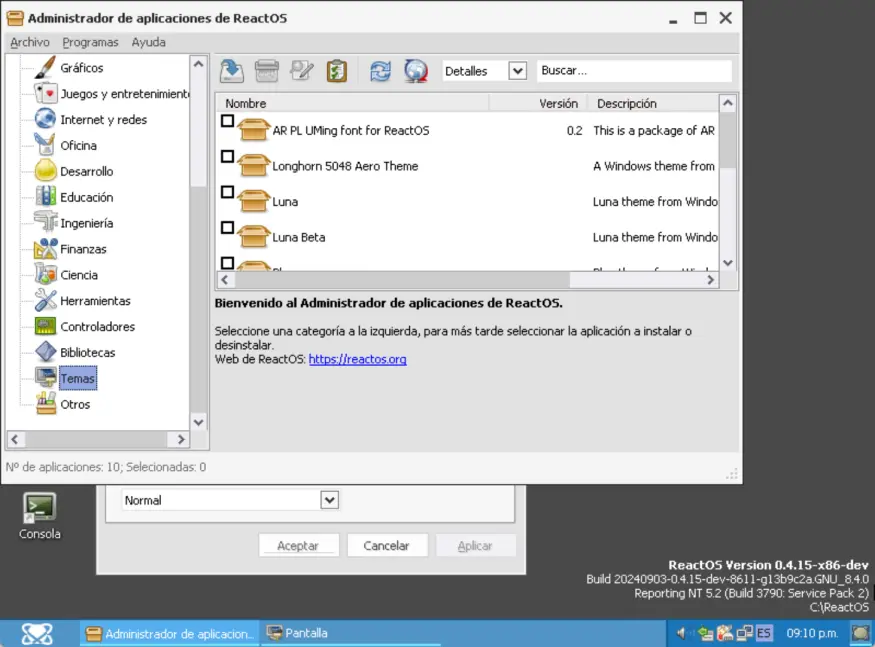The width and height of the screenshot is (875, 647).
Task: Click the Internet y redes category label
Action: click(x=104, y=119)
